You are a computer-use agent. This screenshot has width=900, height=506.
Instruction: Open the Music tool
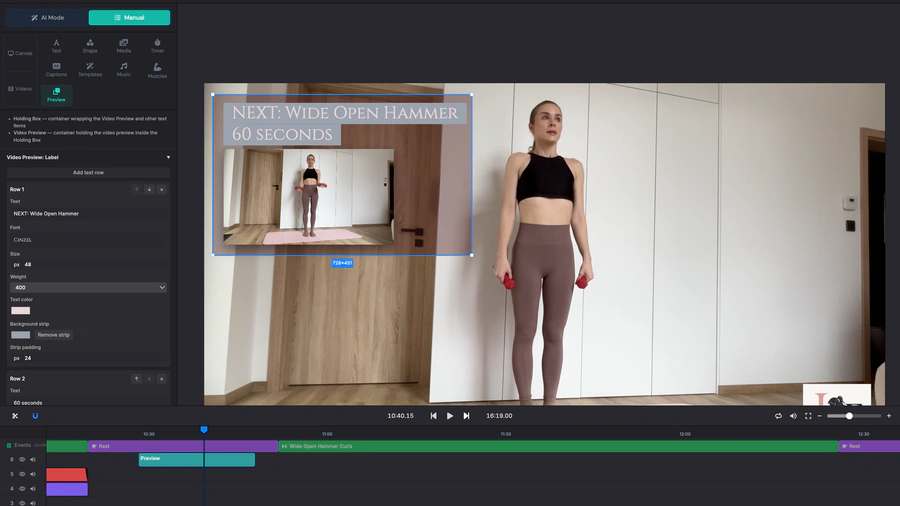coord(123,70)
